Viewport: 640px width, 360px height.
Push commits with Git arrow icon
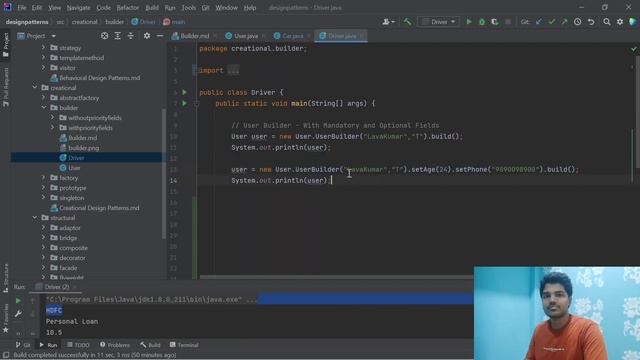[x=564, y=22]
